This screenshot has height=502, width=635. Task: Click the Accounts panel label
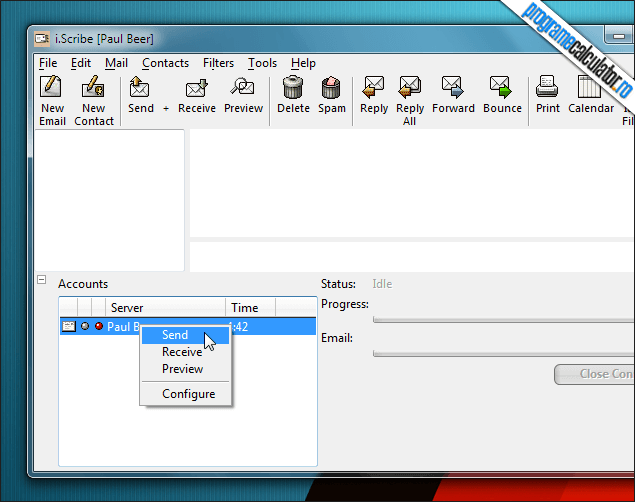83,284
